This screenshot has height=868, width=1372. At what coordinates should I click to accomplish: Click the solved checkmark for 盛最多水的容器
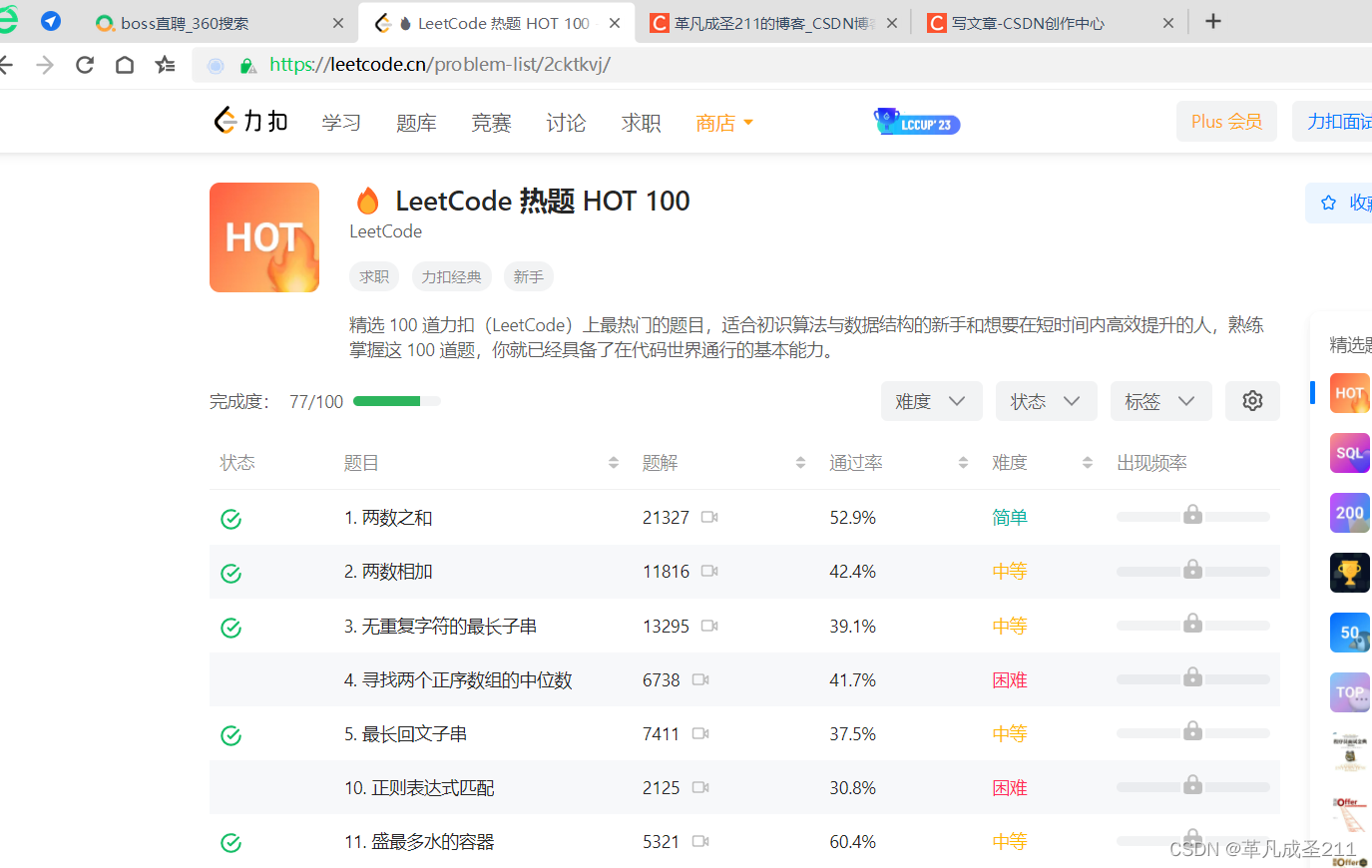pos(230,843)
